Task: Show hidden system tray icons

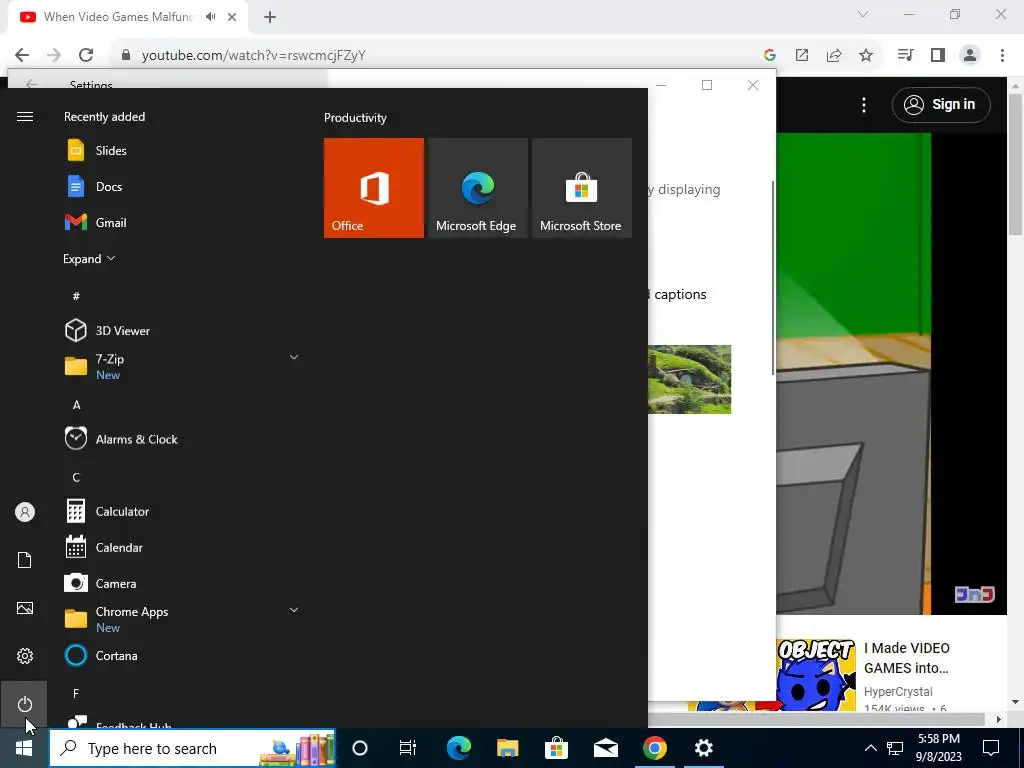Action: tap(871, 748)
